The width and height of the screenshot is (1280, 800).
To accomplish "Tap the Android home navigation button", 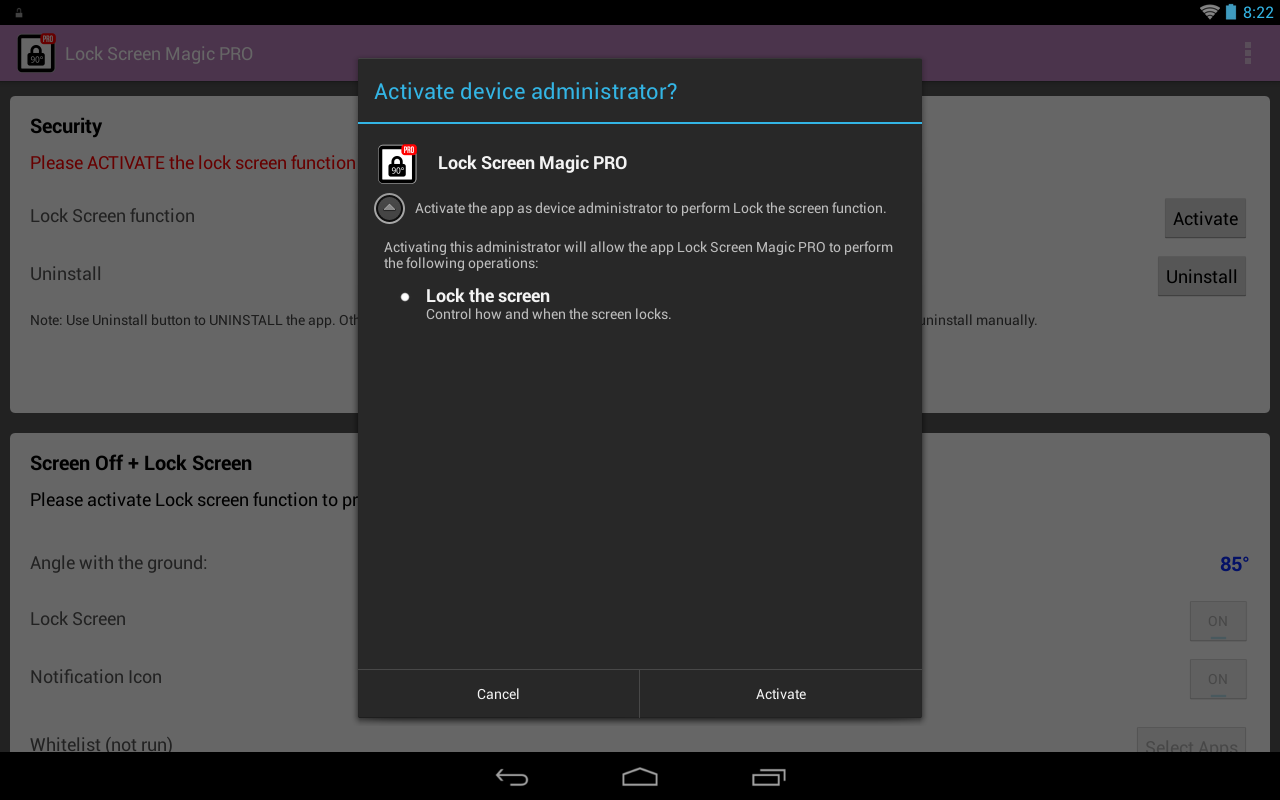I will point(640,777).
